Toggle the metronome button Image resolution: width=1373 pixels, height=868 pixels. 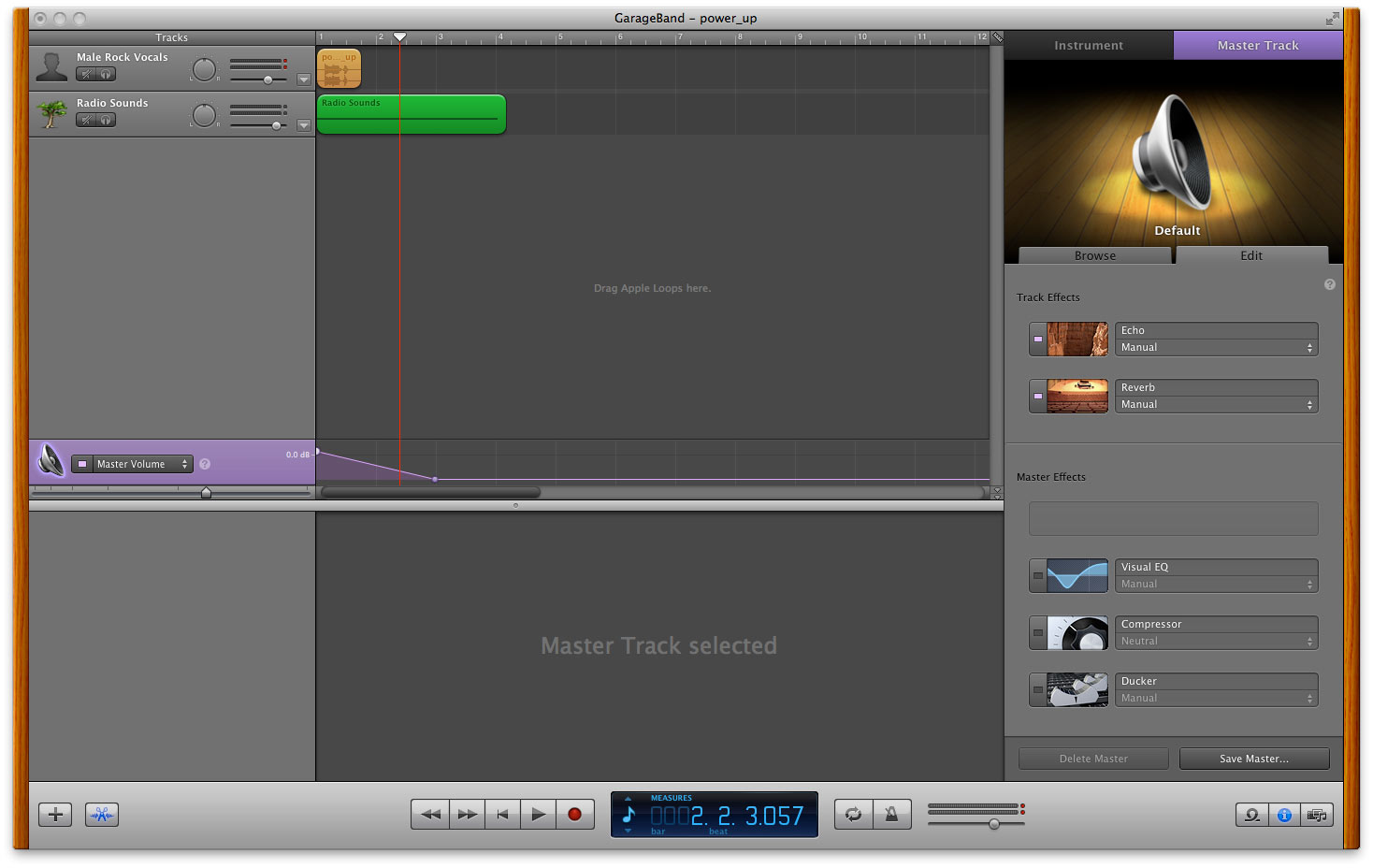[x=891, y=815]
